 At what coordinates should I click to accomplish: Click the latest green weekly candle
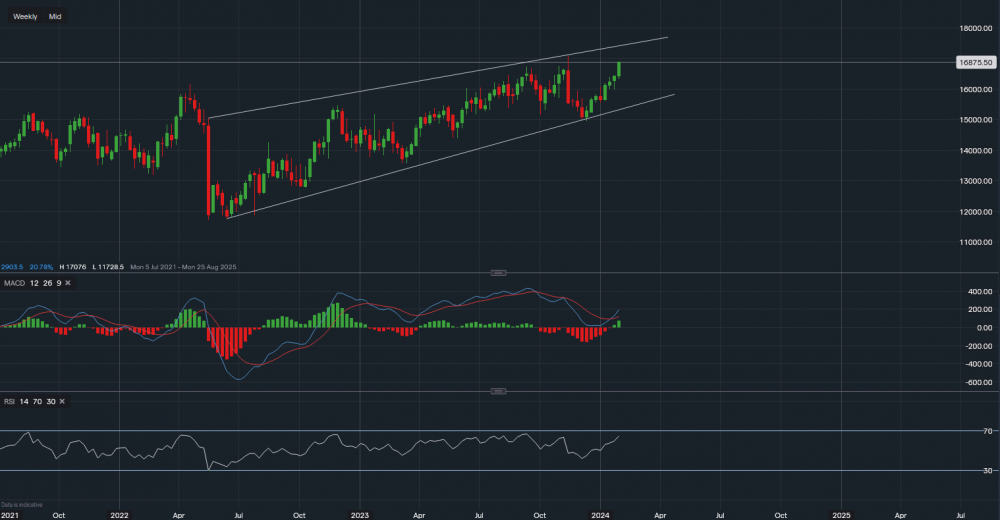619,69
